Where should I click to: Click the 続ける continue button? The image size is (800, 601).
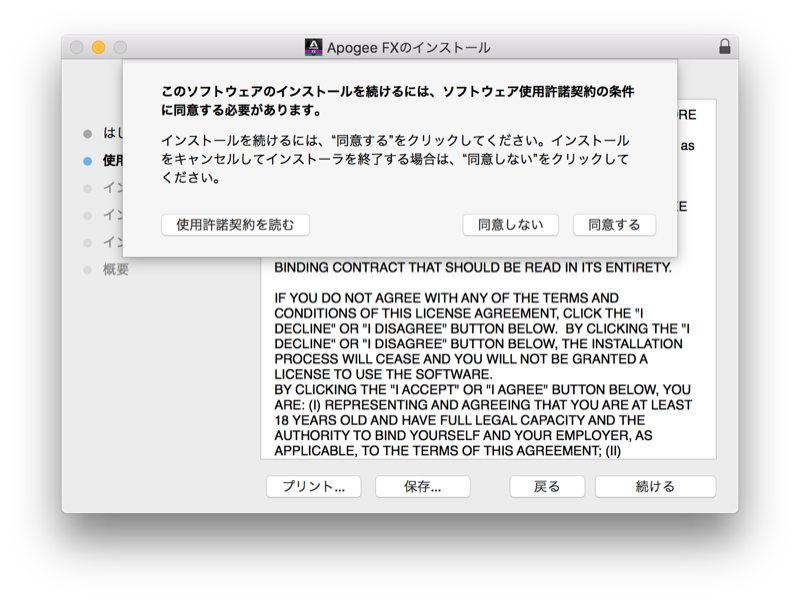(655, 487)
